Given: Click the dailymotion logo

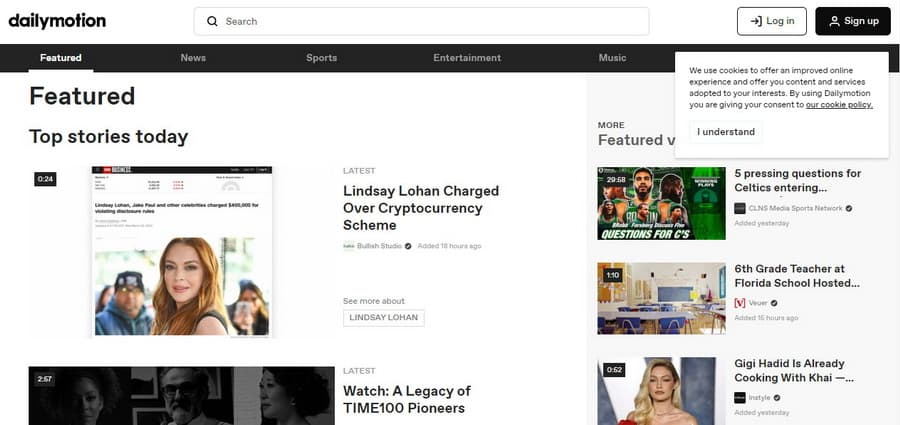Looking at the screenshot, I should point(57,21).
